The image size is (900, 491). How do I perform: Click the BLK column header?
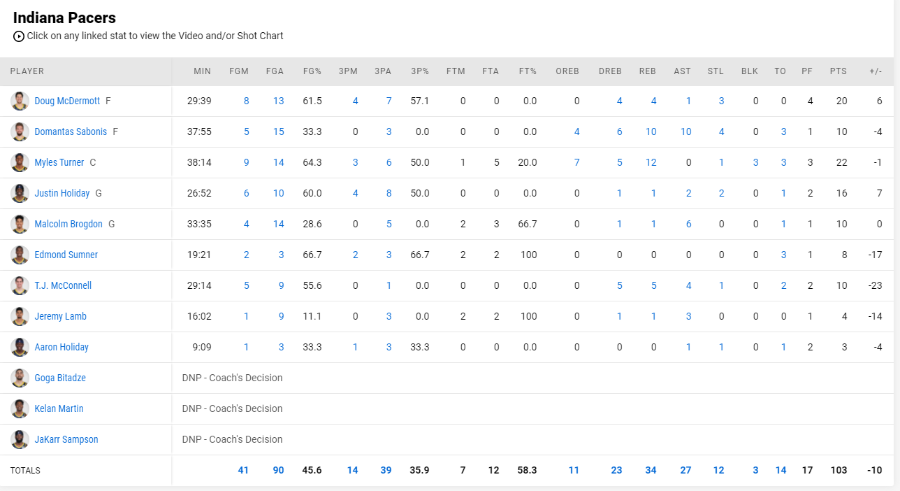coord(750,71)
